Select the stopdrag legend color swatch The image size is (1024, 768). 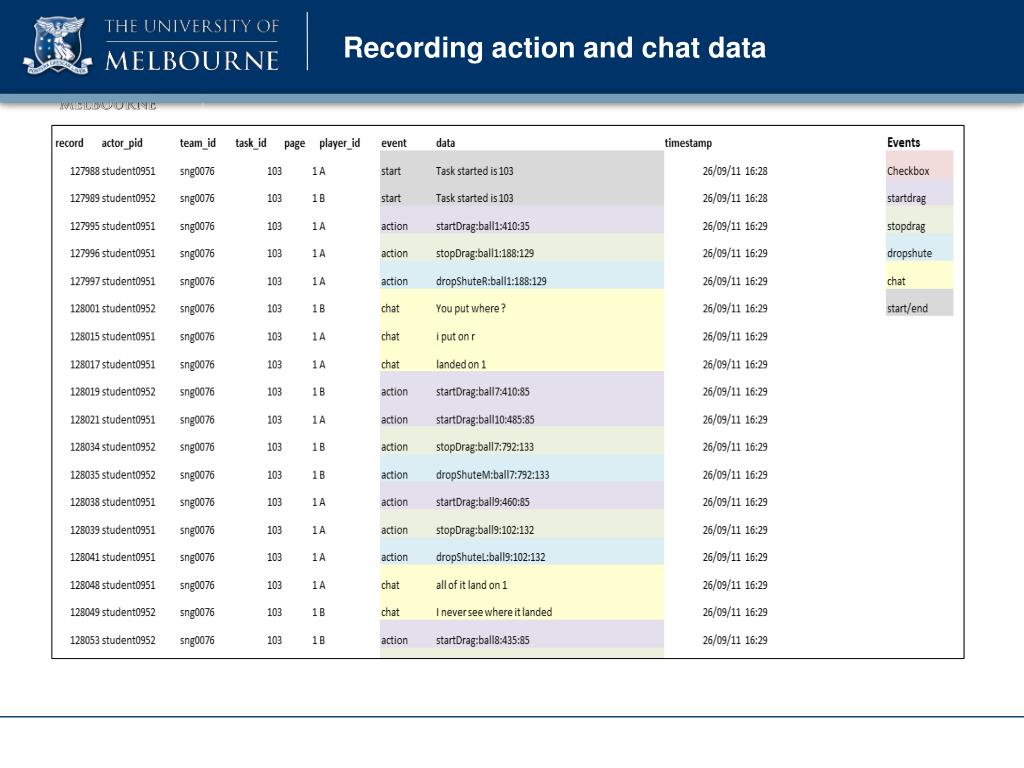click(920, 221)
